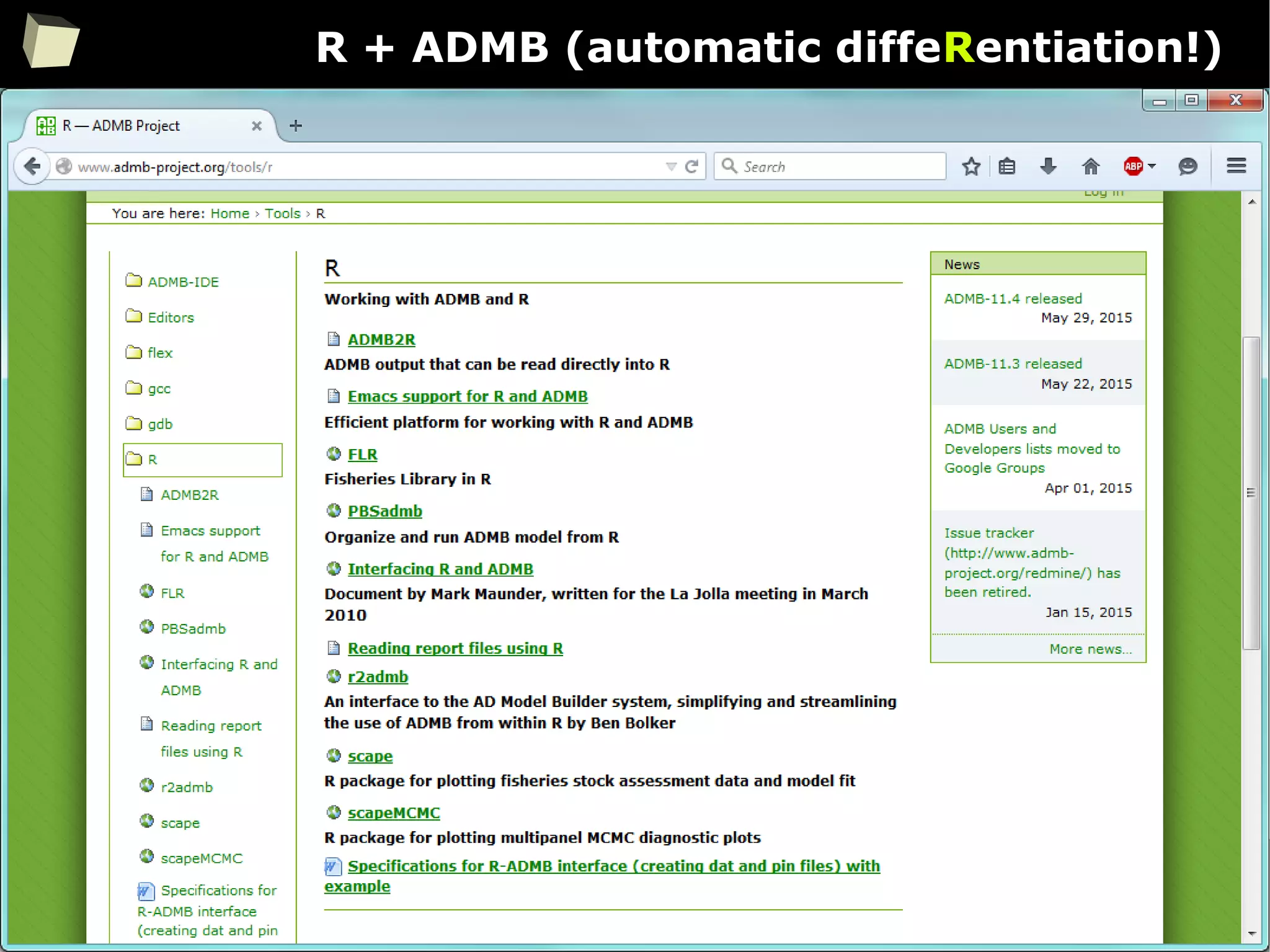The height and width of the screenshot is (952, 1270).
Task: Click the globe icon beside main FLR link
Action: [x=334, y=453]
